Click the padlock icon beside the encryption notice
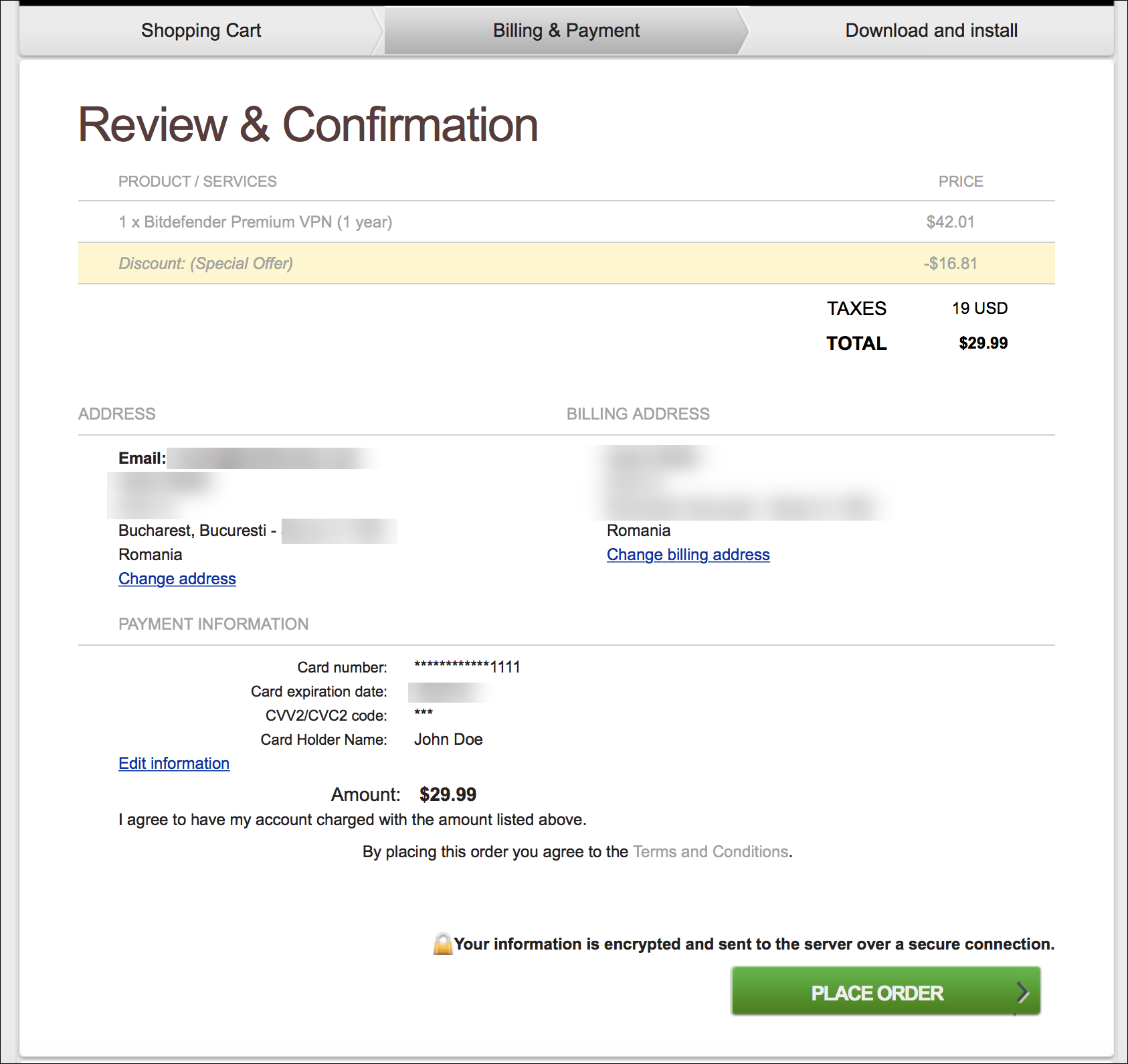The image size is (1128, 1064). (x=442, y=944)
